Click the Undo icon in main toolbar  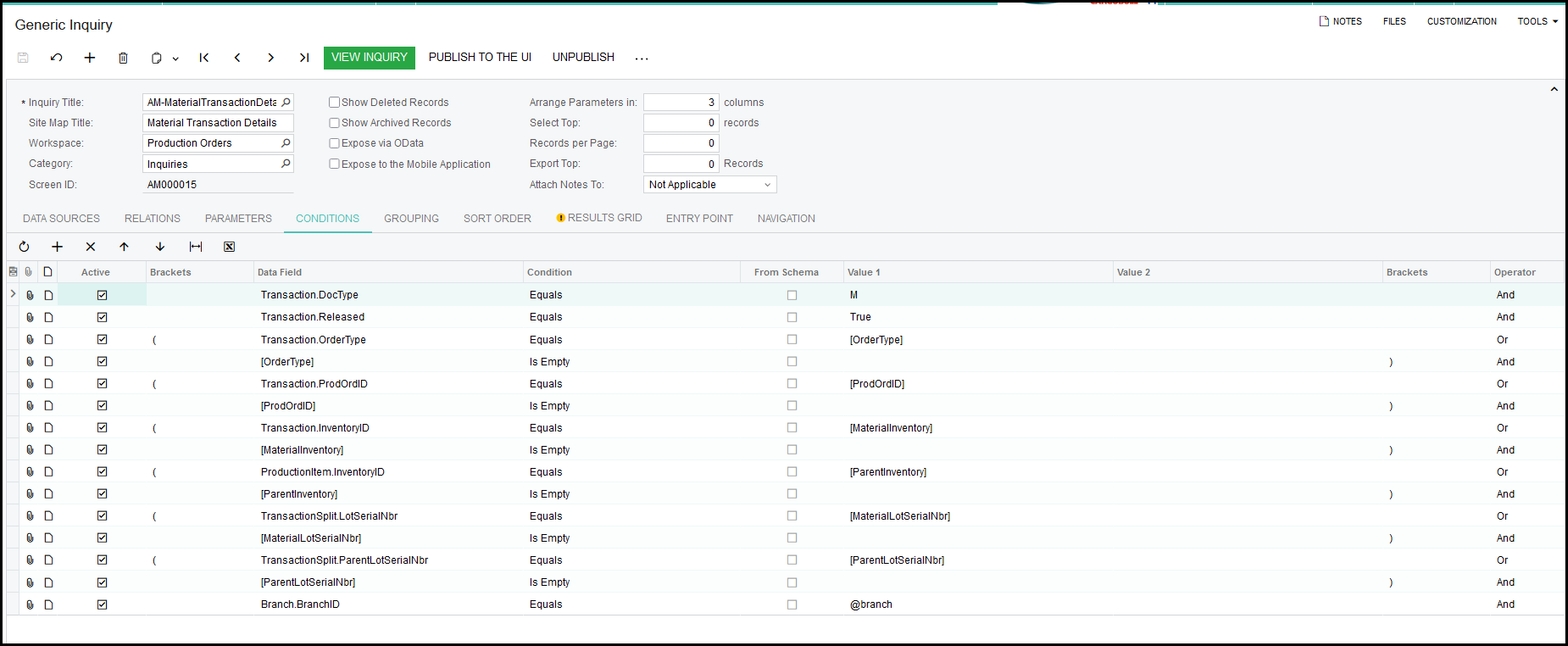[57, 58]
